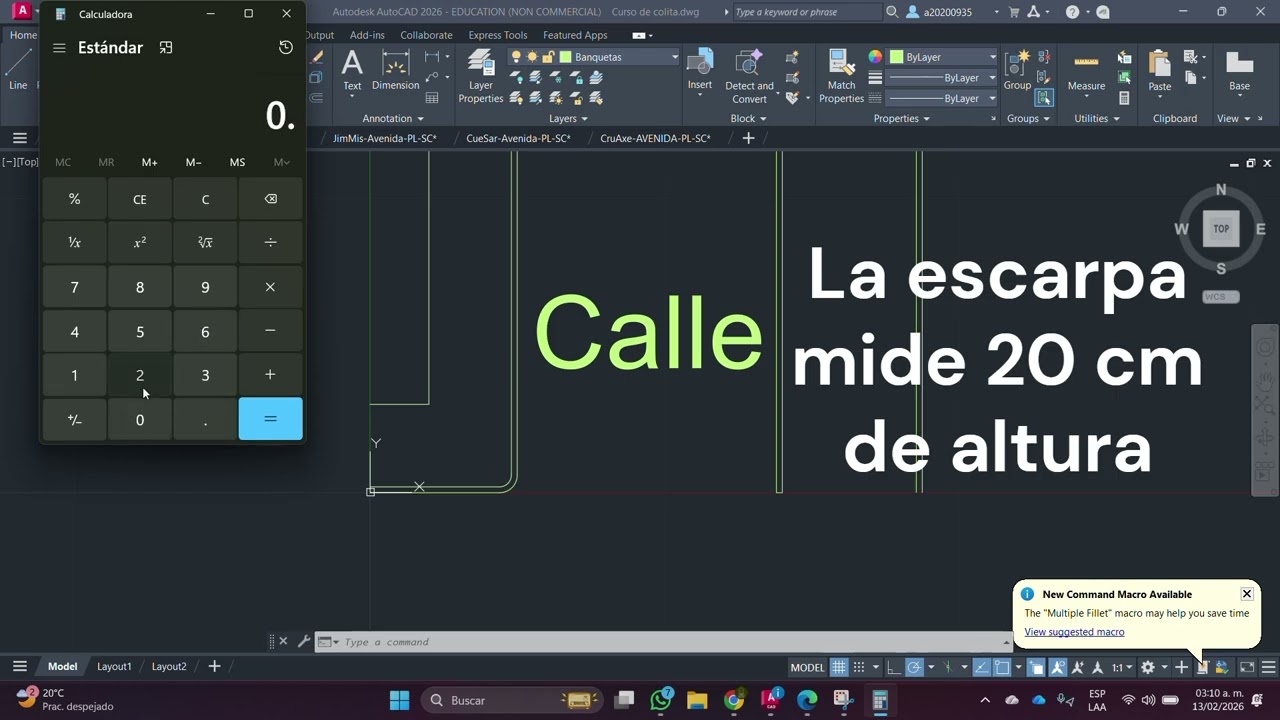Expand the Annotation panel
Screen dimensions: 1280x720
394,118
